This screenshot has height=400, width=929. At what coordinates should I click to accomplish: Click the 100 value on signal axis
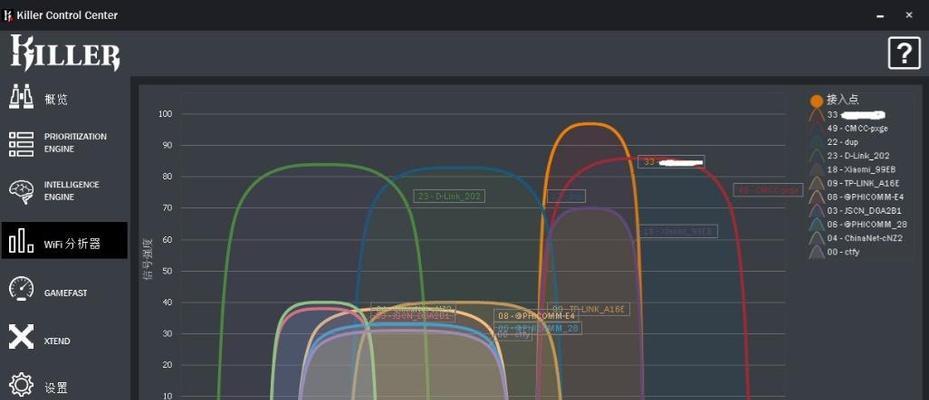click(x=166, y=114)
